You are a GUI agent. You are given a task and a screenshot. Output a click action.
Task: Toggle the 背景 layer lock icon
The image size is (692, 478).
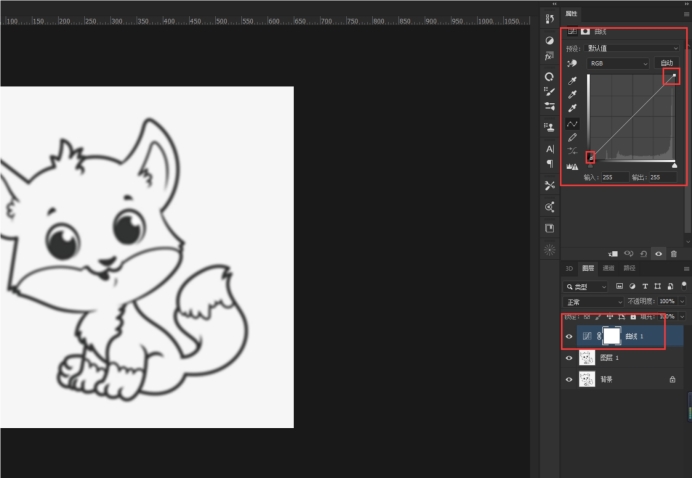(x=672, y=379)
